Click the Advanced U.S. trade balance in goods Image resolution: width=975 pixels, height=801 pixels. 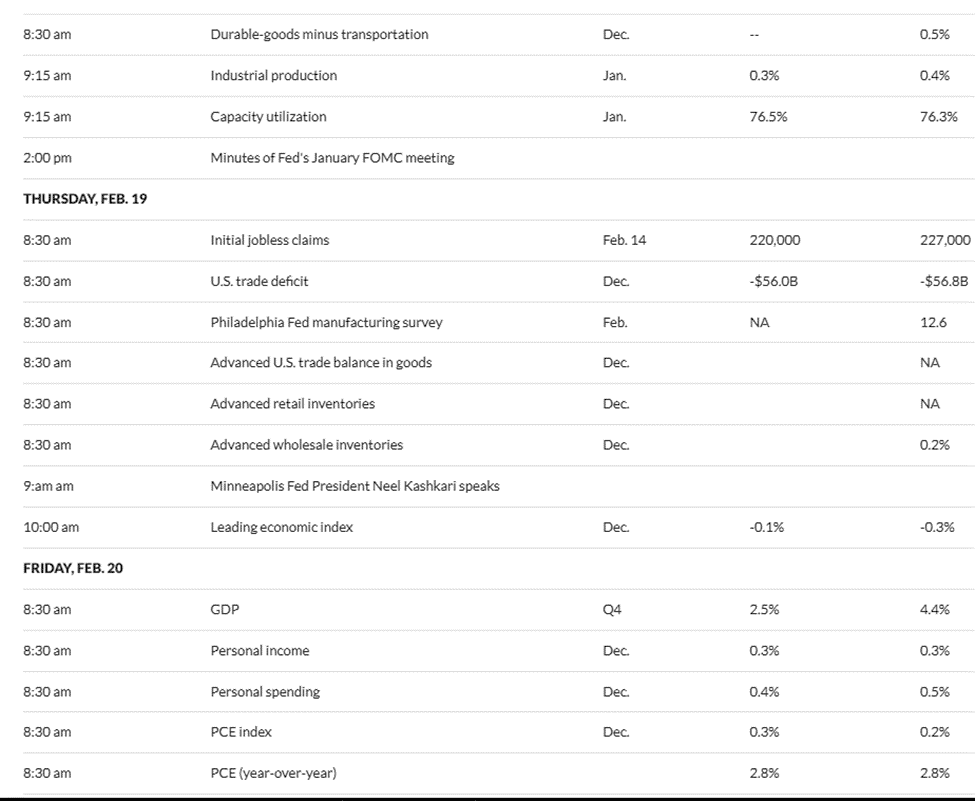pyautogui.click(x=321, y=363)
